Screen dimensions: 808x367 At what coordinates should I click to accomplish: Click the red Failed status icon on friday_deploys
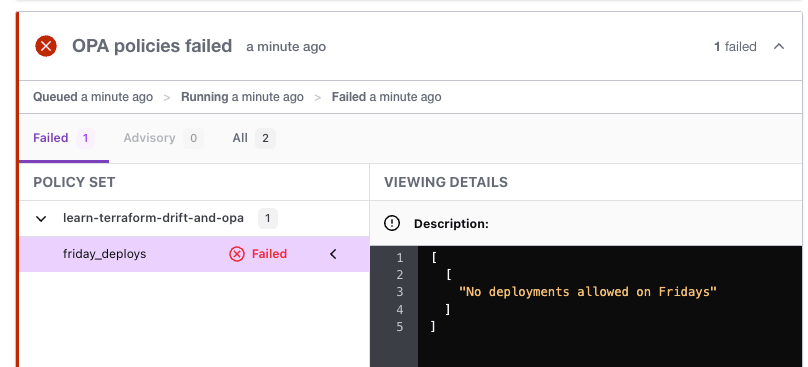[237, 254]
